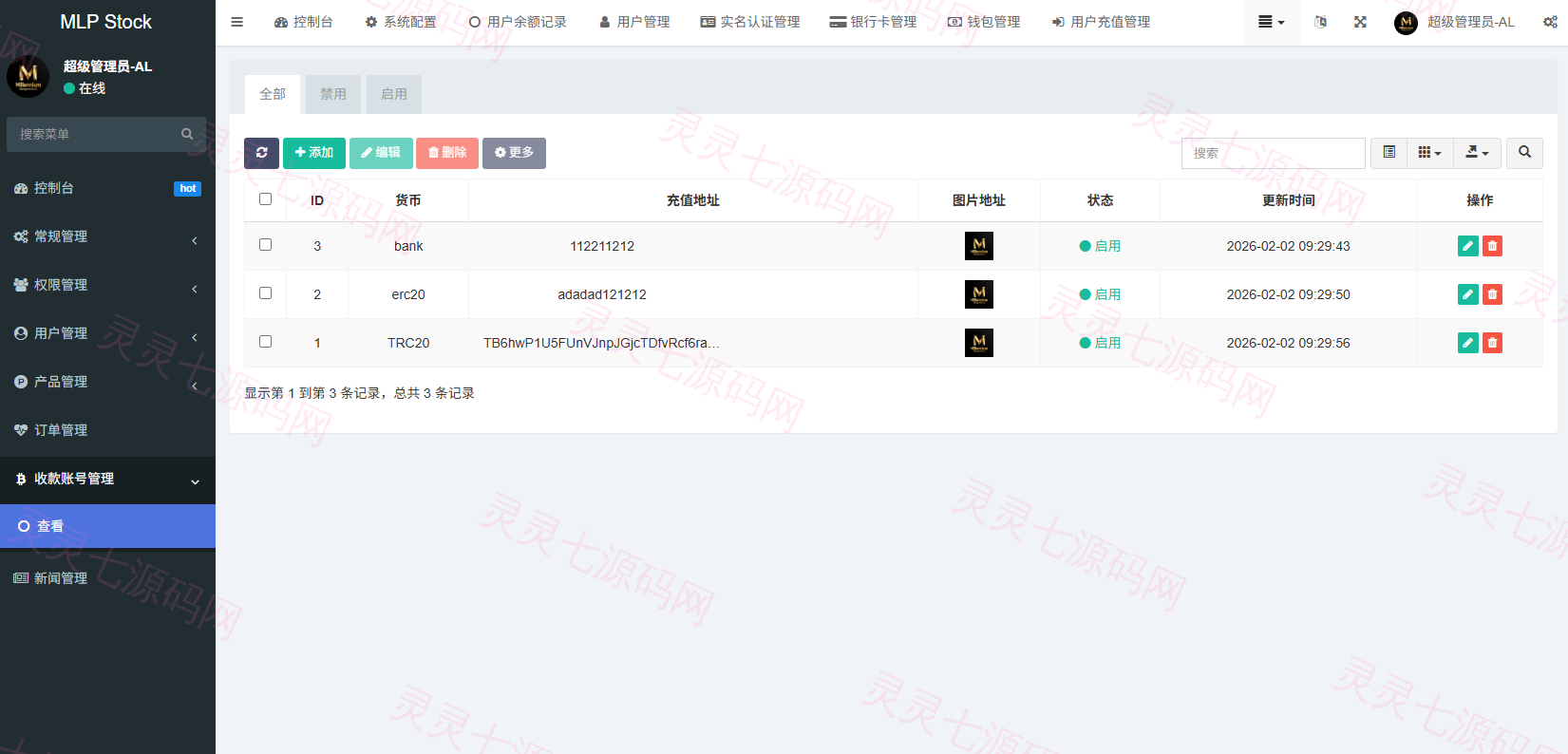Switch to the 启用 tab
The height and width of the screenshot is (754, 1568).
(x=394, y=94)
